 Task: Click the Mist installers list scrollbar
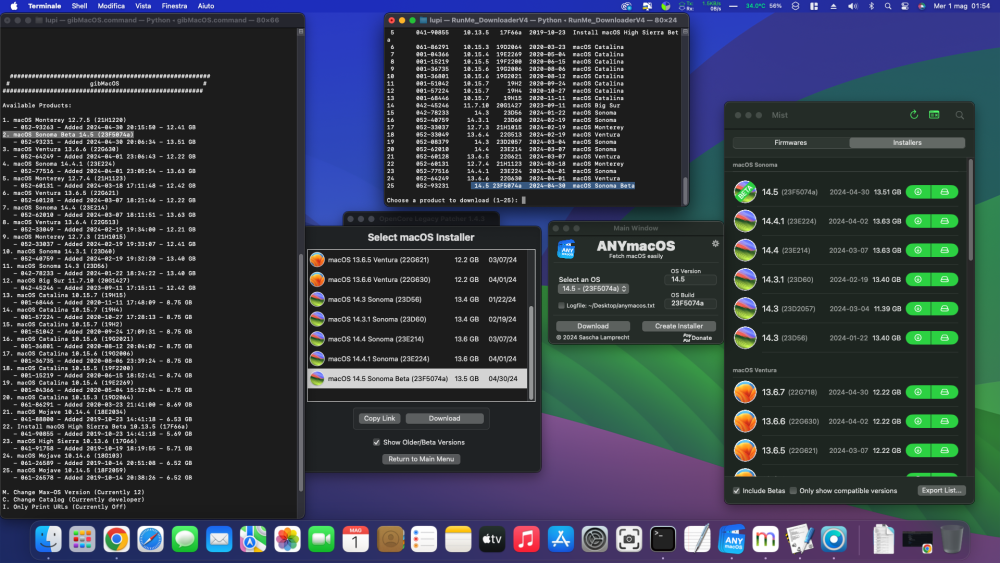[x=971, y=209]
